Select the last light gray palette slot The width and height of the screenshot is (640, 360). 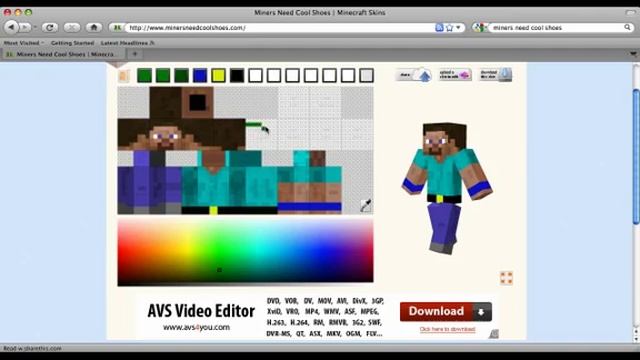(x=366, y=76)
